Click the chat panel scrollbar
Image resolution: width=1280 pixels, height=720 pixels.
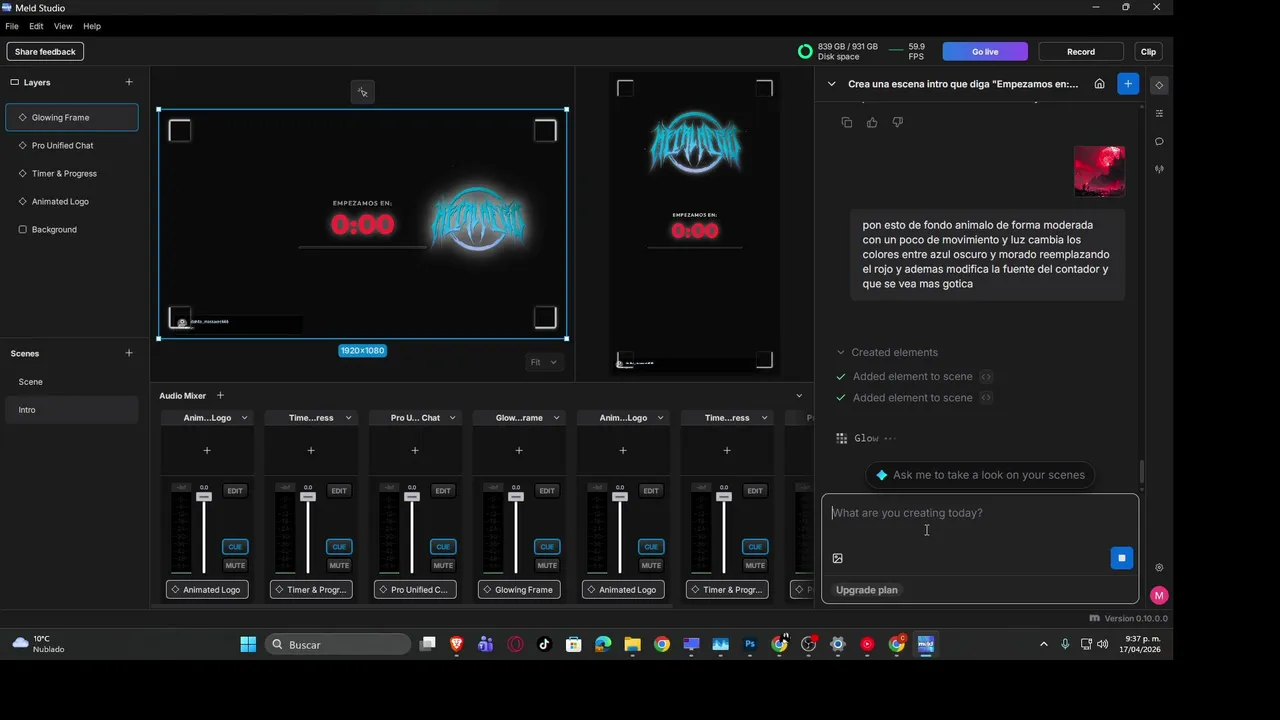click(1141, 470)
